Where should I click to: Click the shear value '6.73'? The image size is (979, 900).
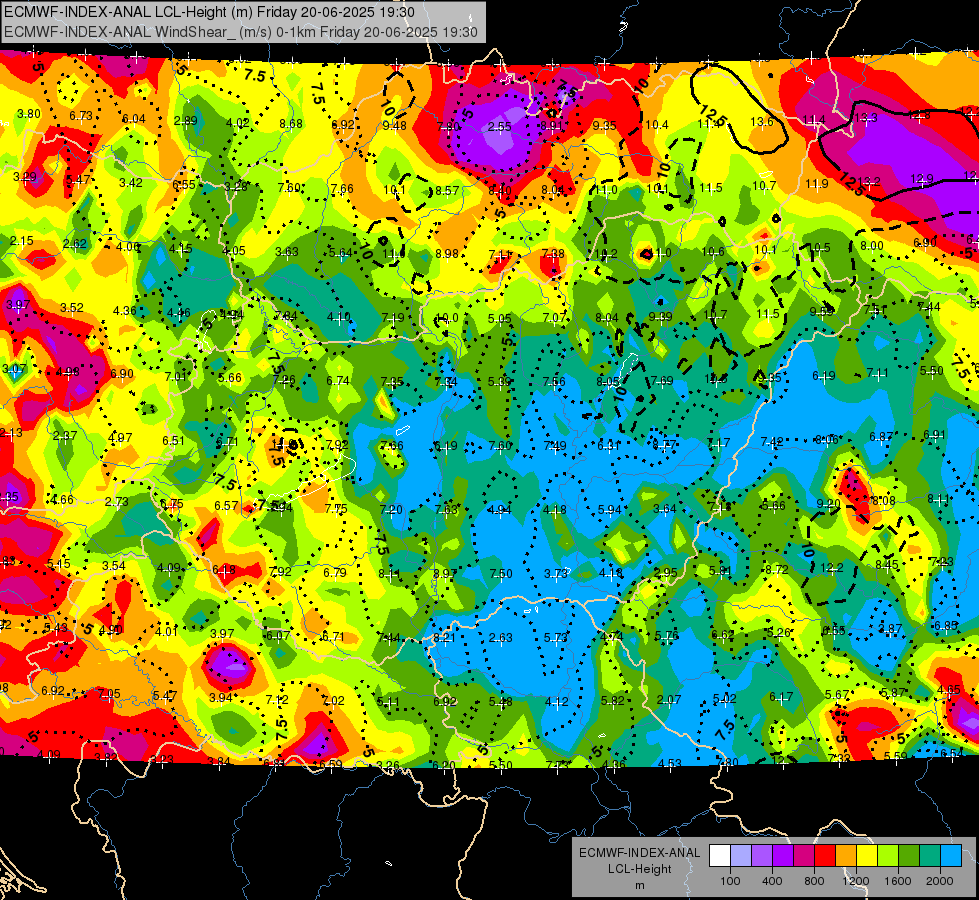(81, 116)
